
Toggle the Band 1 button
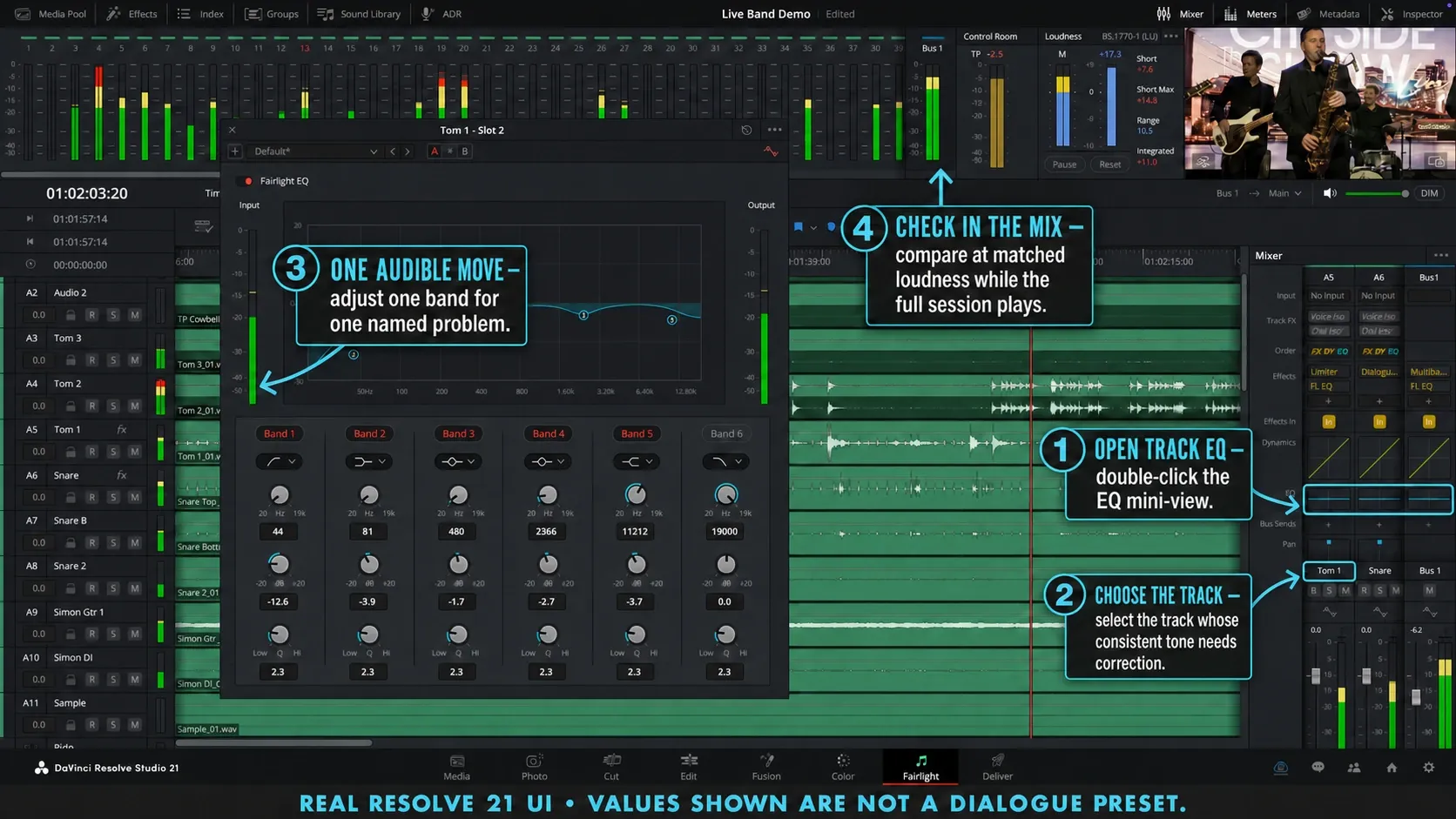point(280,433)
